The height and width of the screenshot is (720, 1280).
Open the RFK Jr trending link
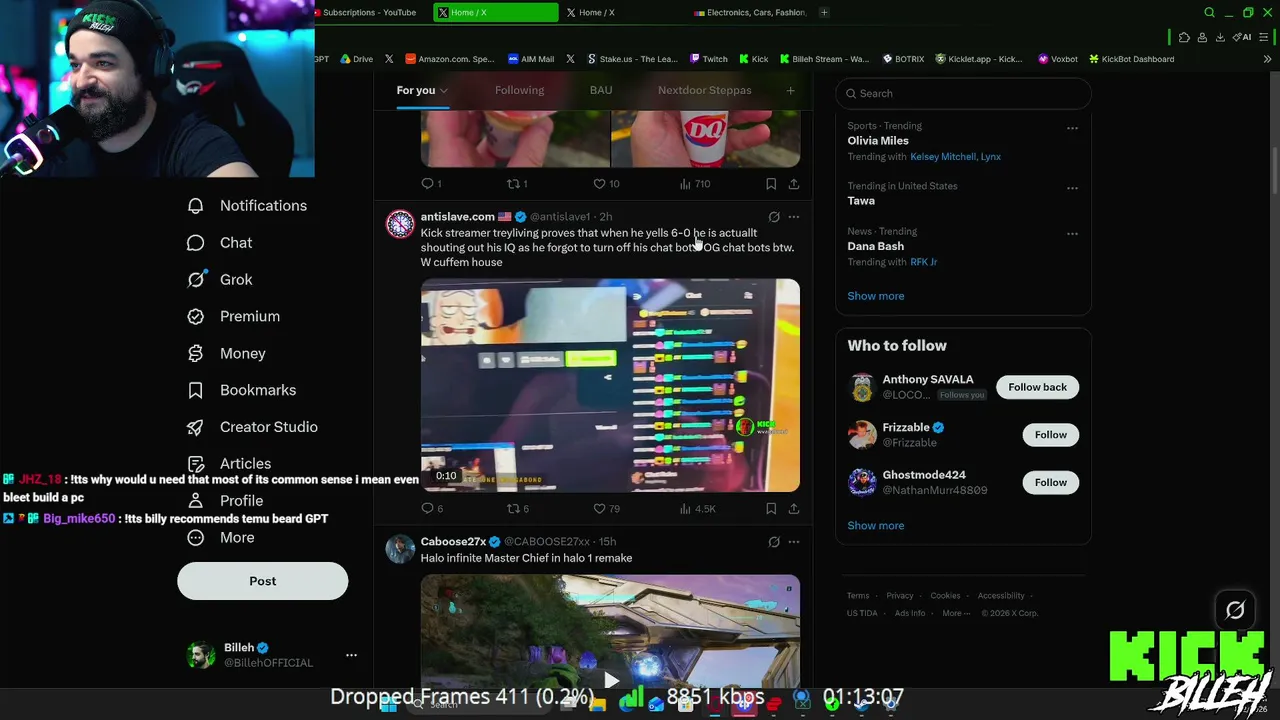[x=923, y=262]
